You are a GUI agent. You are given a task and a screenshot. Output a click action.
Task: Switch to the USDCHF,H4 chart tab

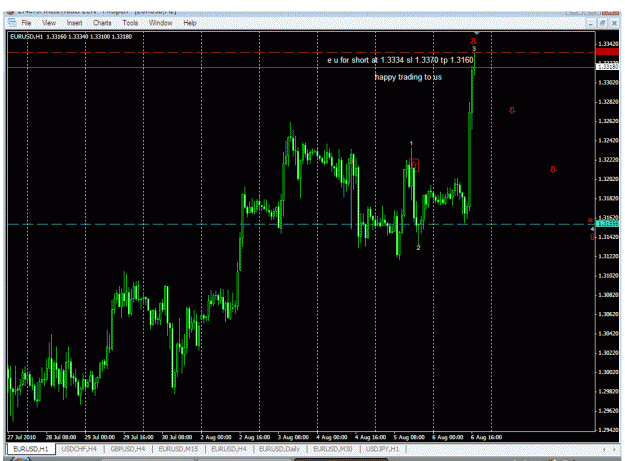point(79,449)
